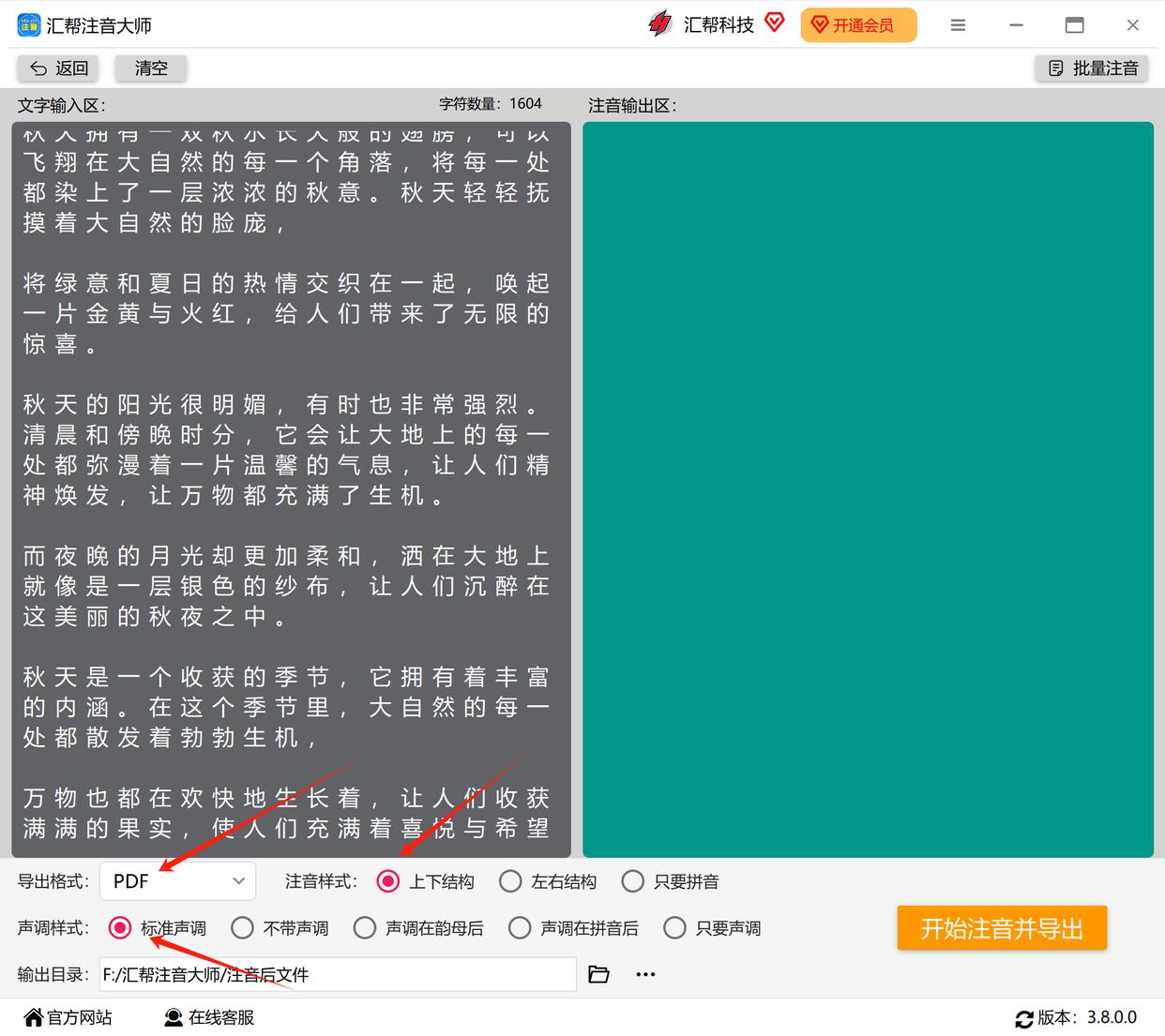The height and width of the screenshot is (1036, 1165).
Task: Click the red VIP diamond badge icon
Action: (x=775, y=23)
